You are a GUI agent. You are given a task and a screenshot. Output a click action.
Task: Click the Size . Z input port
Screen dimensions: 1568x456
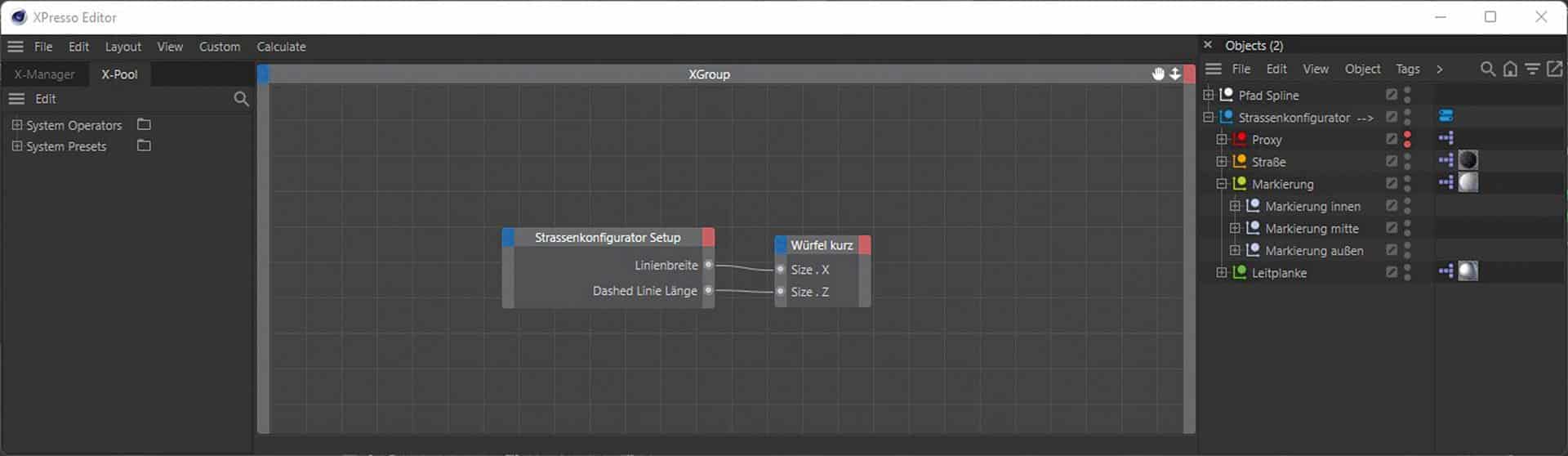pos(781,291)
